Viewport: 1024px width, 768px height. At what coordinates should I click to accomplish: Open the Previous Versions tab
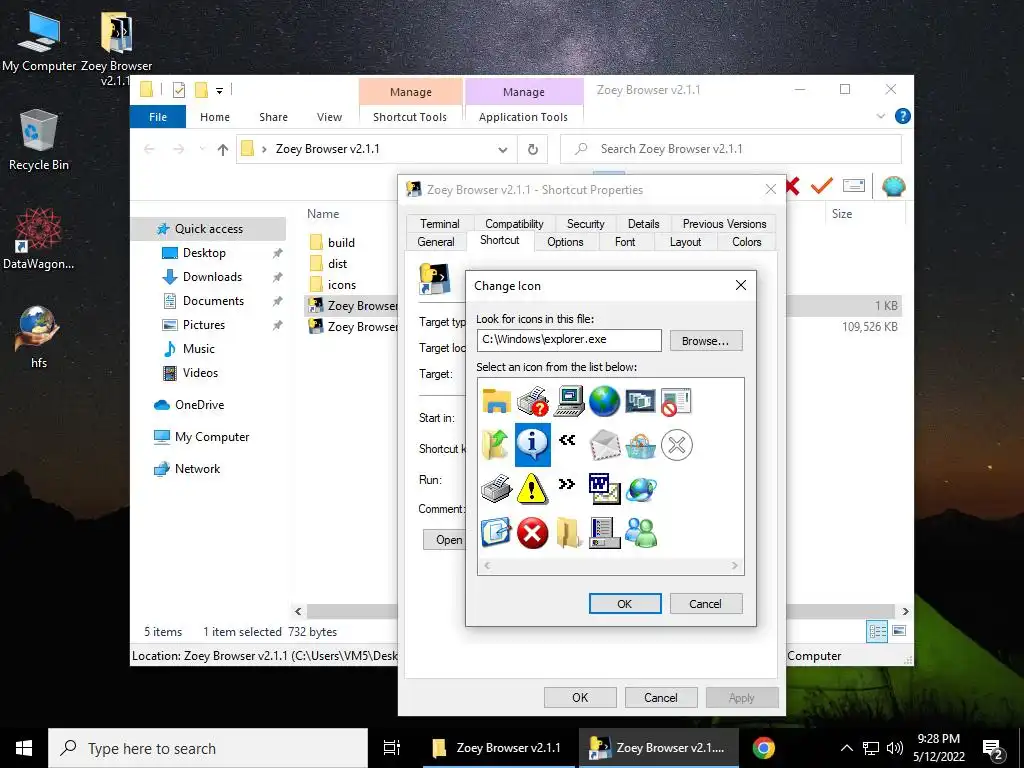tap(724, 223)
